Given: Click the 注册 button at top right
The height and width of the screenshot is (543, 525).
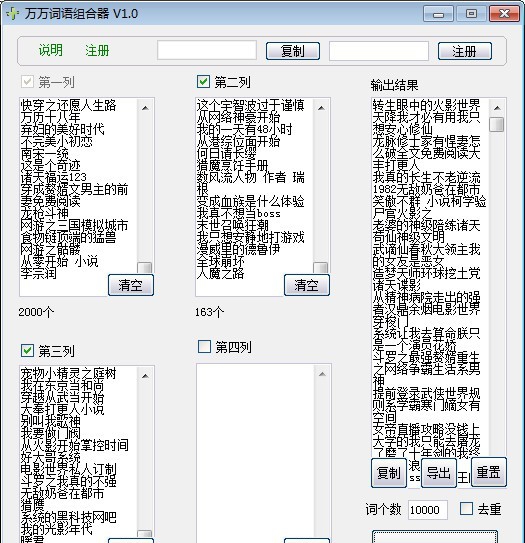Looking at the screenshot, I should [464, 51].
